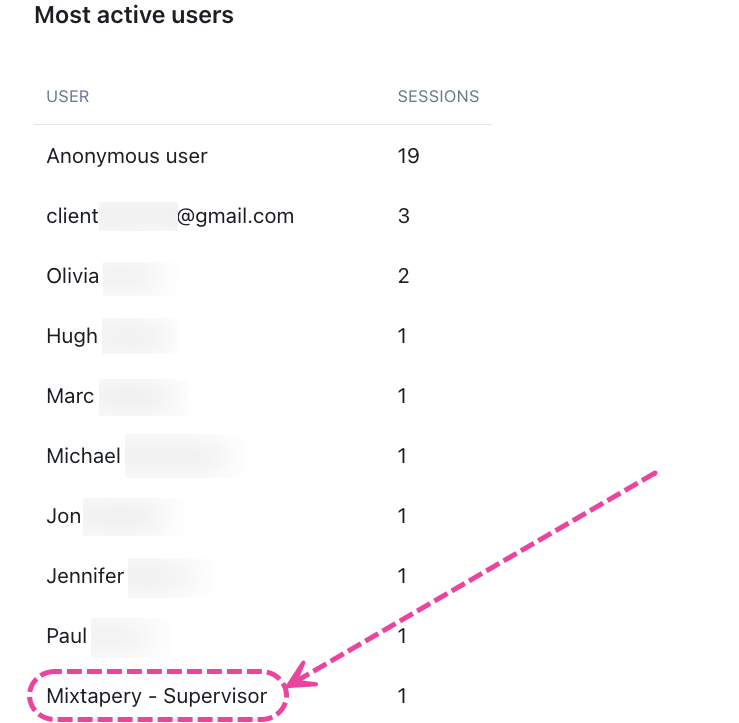Click the 19 sessions count for Anonymous user
This screenshot has width=739, height=723.
(408, 156)
